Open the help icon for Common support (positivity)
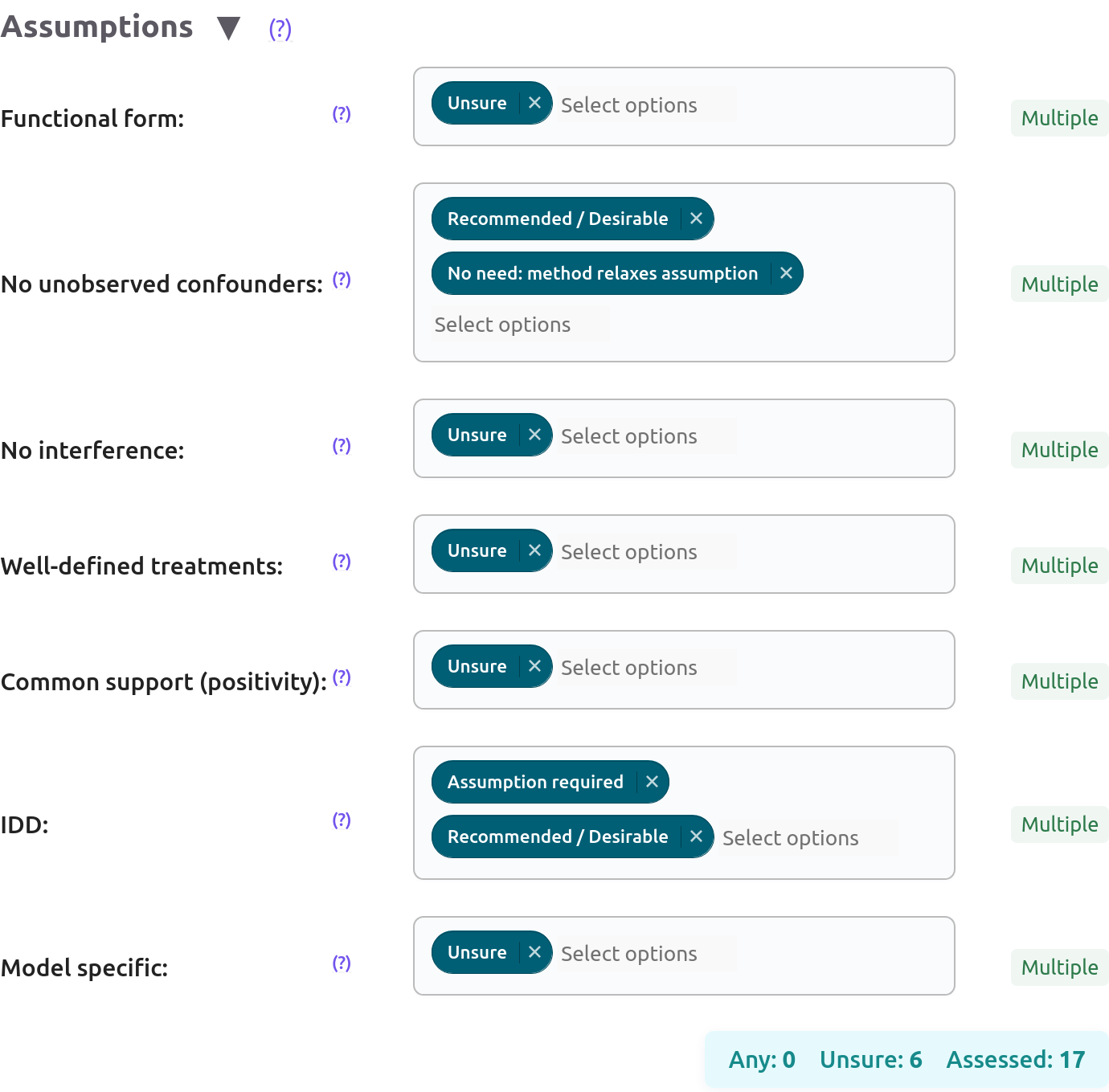Viewport: 1109px width, 1092px height. (342, 677)
